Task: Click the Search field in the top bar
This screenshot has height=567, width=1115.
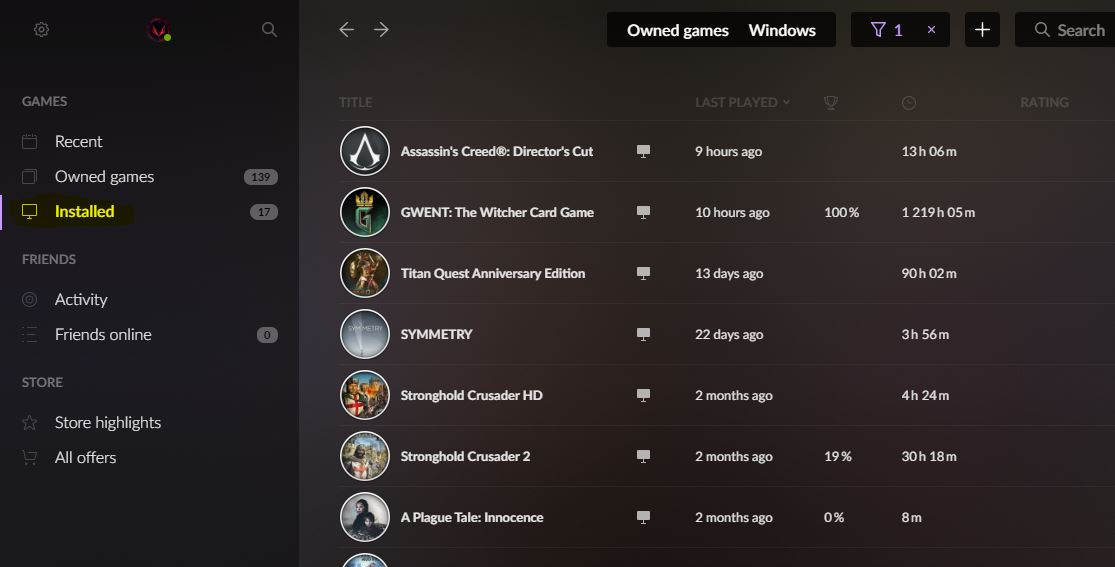Action: pos(1065,30)
